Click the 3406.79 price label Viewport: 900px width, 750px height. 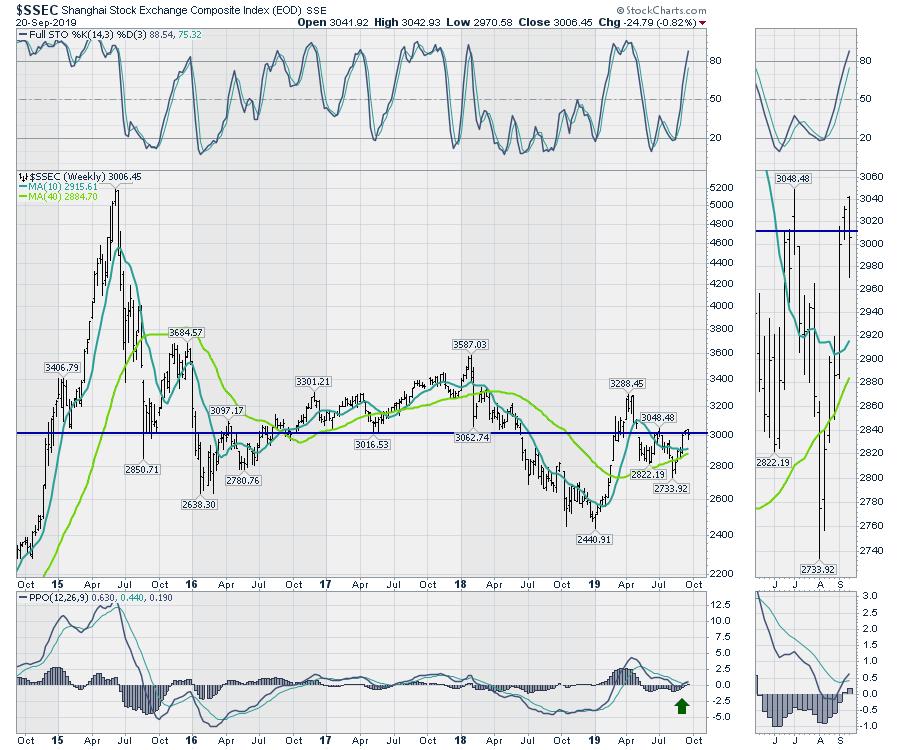point(62,367)
